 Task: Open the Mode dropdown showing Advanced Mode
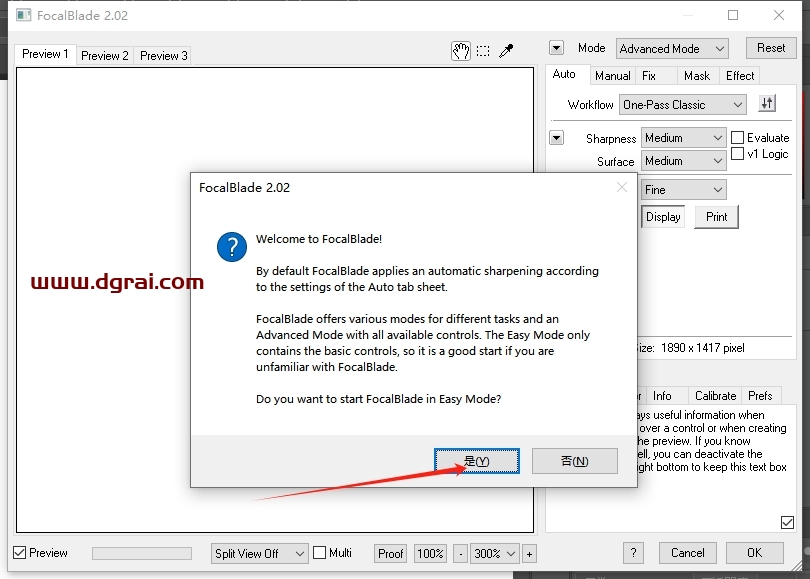(x=672, y=49)
